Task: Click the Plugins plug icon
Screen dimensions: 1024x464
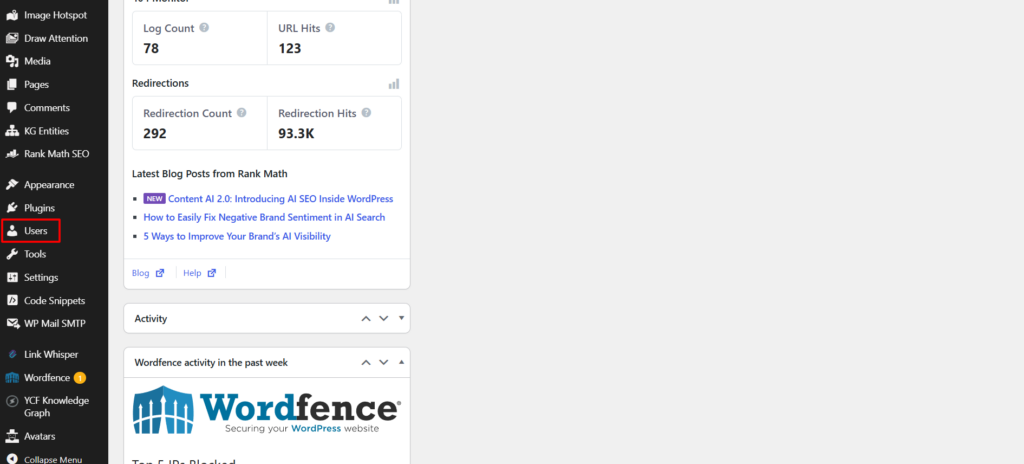Action: [x=12, y=208]
